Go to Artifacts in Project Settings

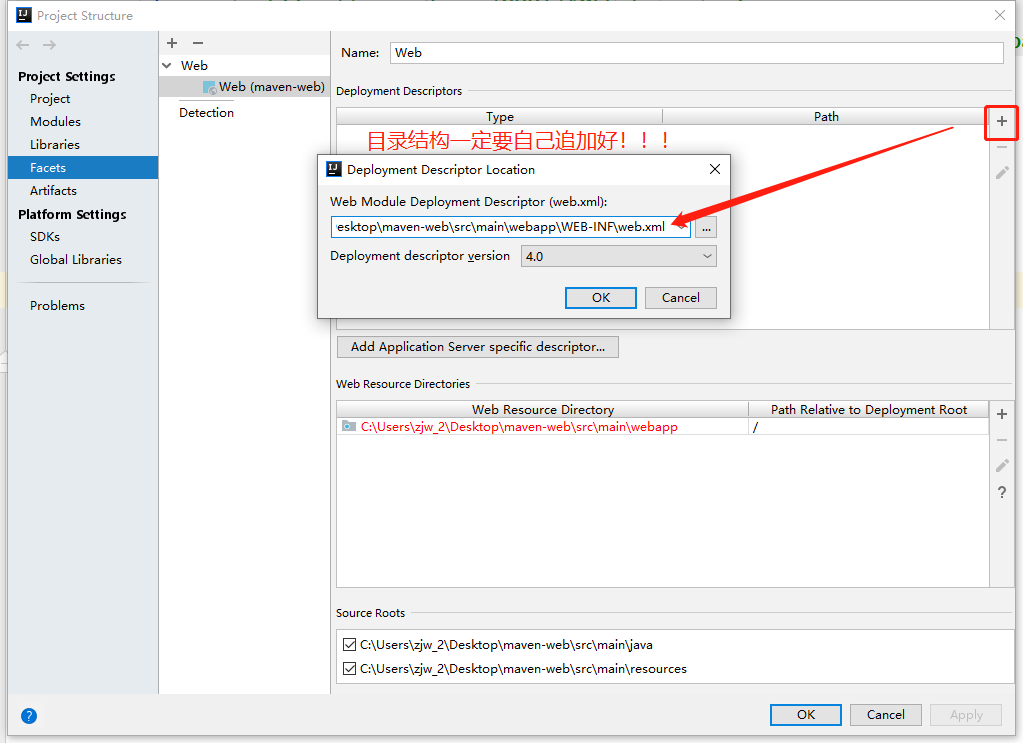pyautogui.click(x=53, y=190)
